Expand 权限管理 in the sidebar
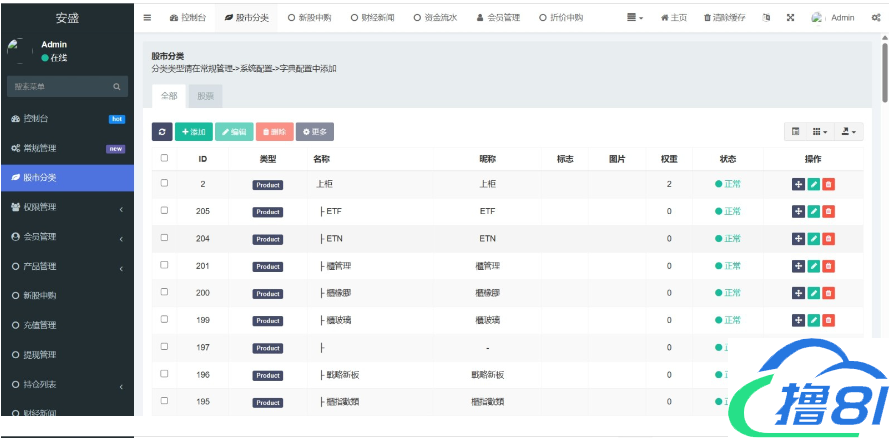The image size is (890, 438). point(67,207)
